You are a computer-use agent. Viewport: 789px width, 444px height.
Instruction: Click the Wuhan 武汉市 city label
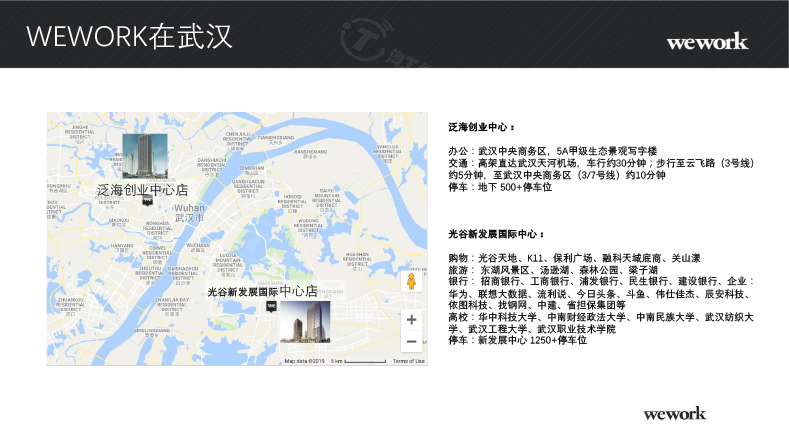(189, 213)
